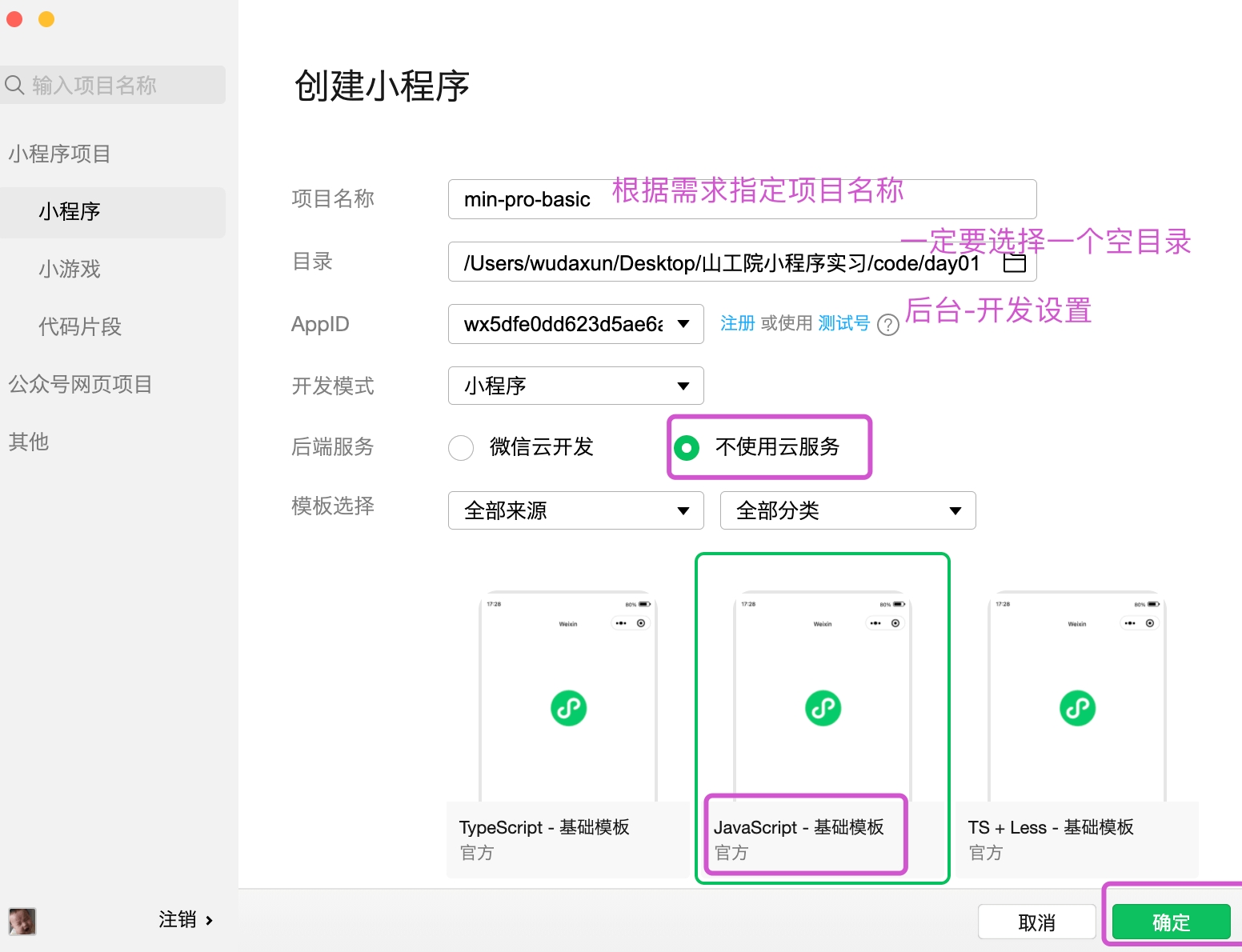Click the 小程序项目 sidebar heading
The width and height of the screenshot is (1242, 952).
(x=59, y=154)
